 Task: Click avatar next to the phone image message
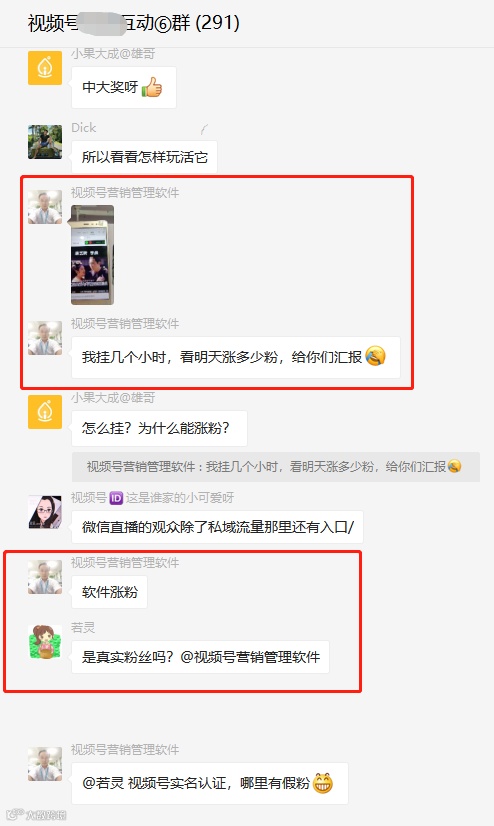click(x=45, y=207)
